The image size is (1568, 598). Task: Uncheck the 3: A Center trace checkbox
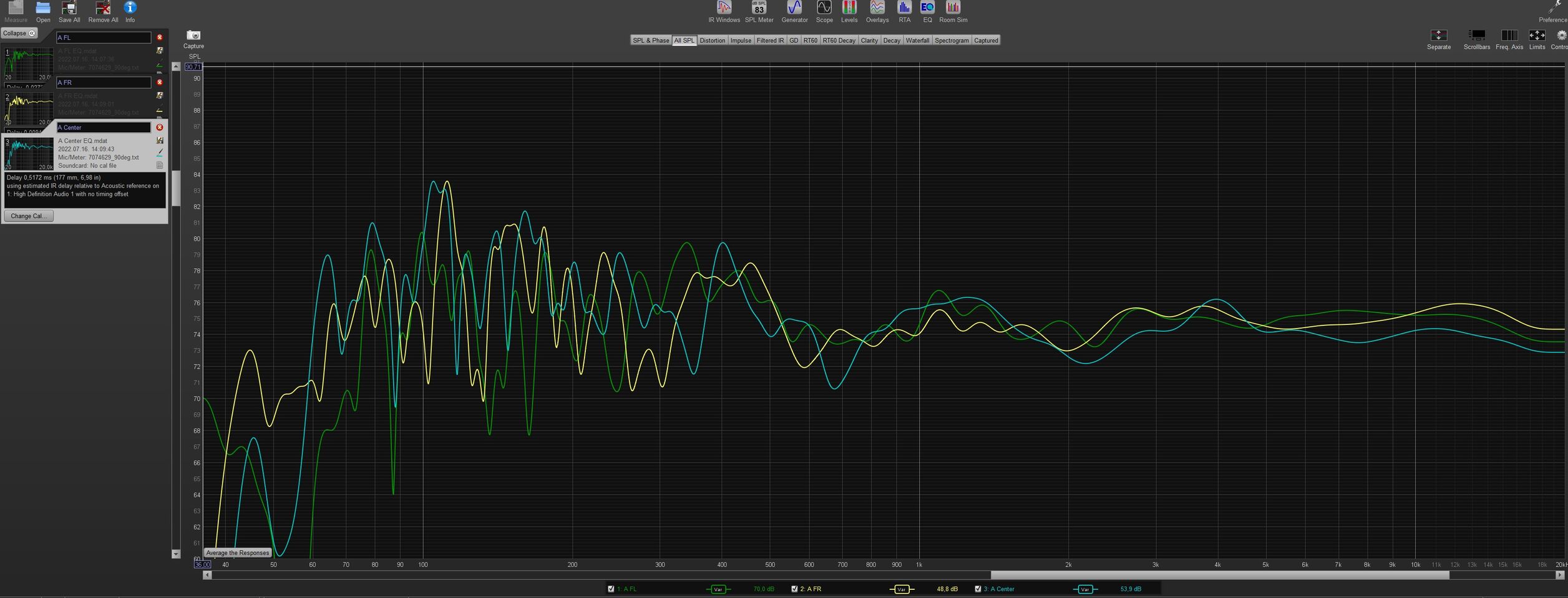978,589
